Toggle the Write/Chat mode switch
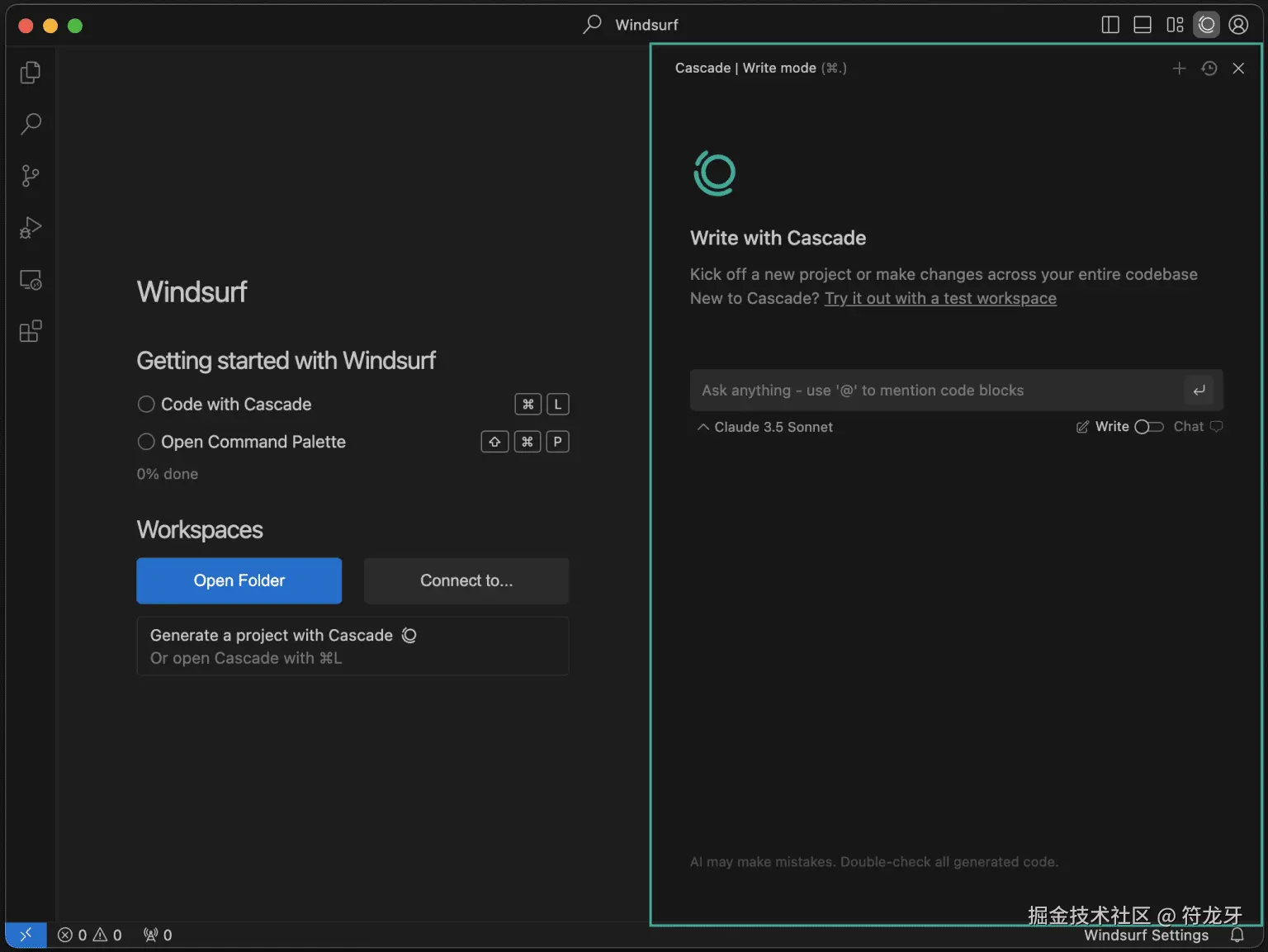The image size is (1268, 952). coord(1148,427)
